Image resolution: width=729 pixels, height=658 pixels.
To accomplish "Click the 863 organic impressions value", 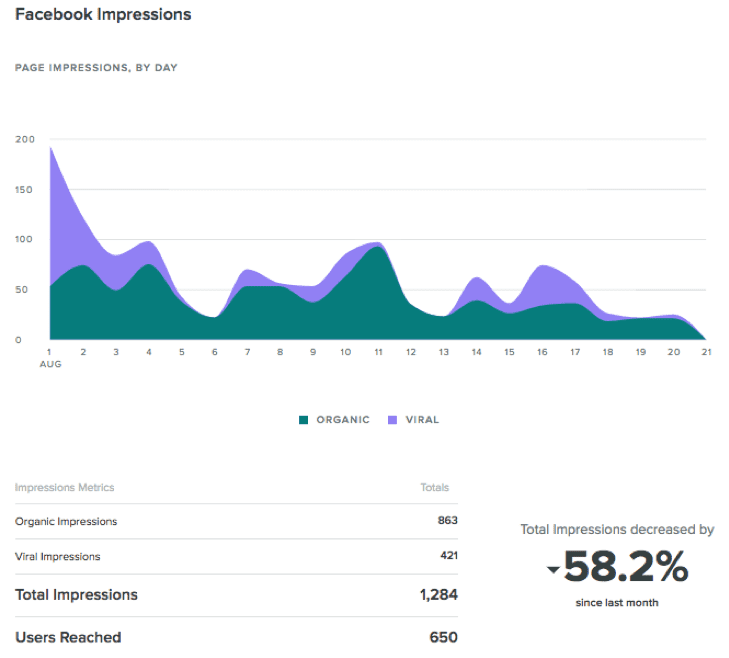I will point(447,521).
